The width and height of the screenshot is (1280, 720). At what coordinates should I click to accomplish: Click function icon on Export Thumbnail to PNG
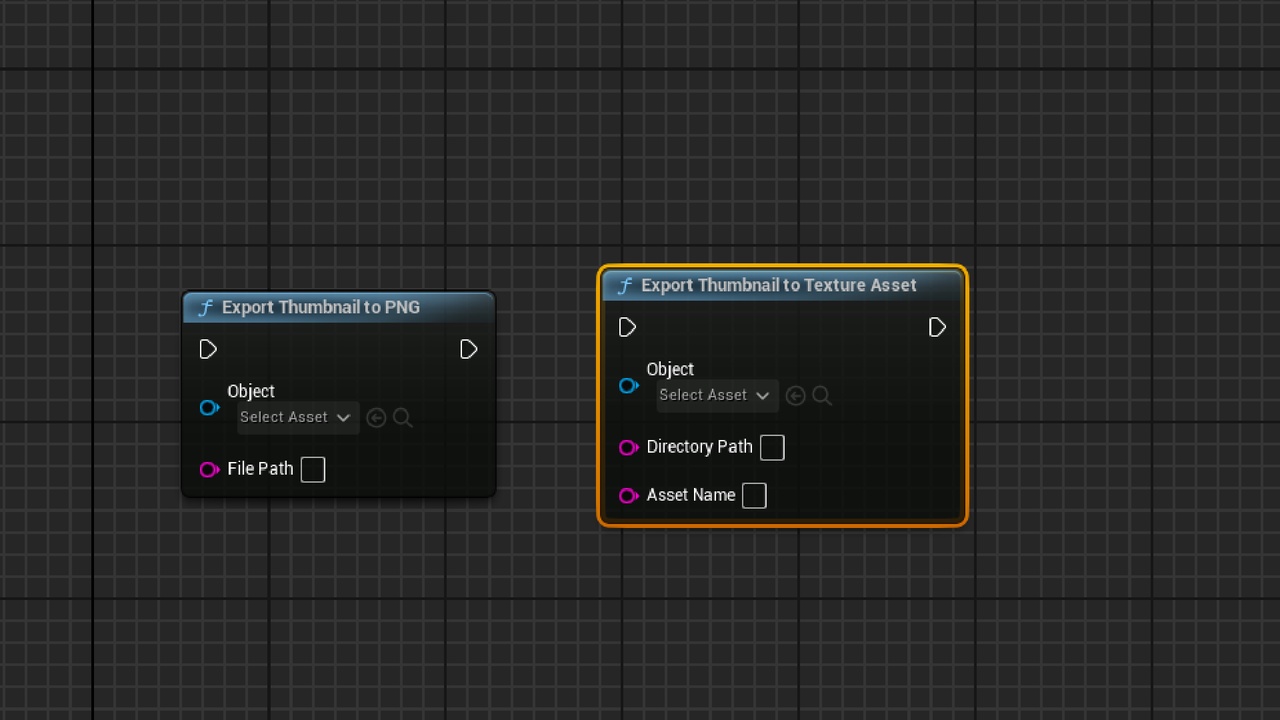click(x=205, y=308)
